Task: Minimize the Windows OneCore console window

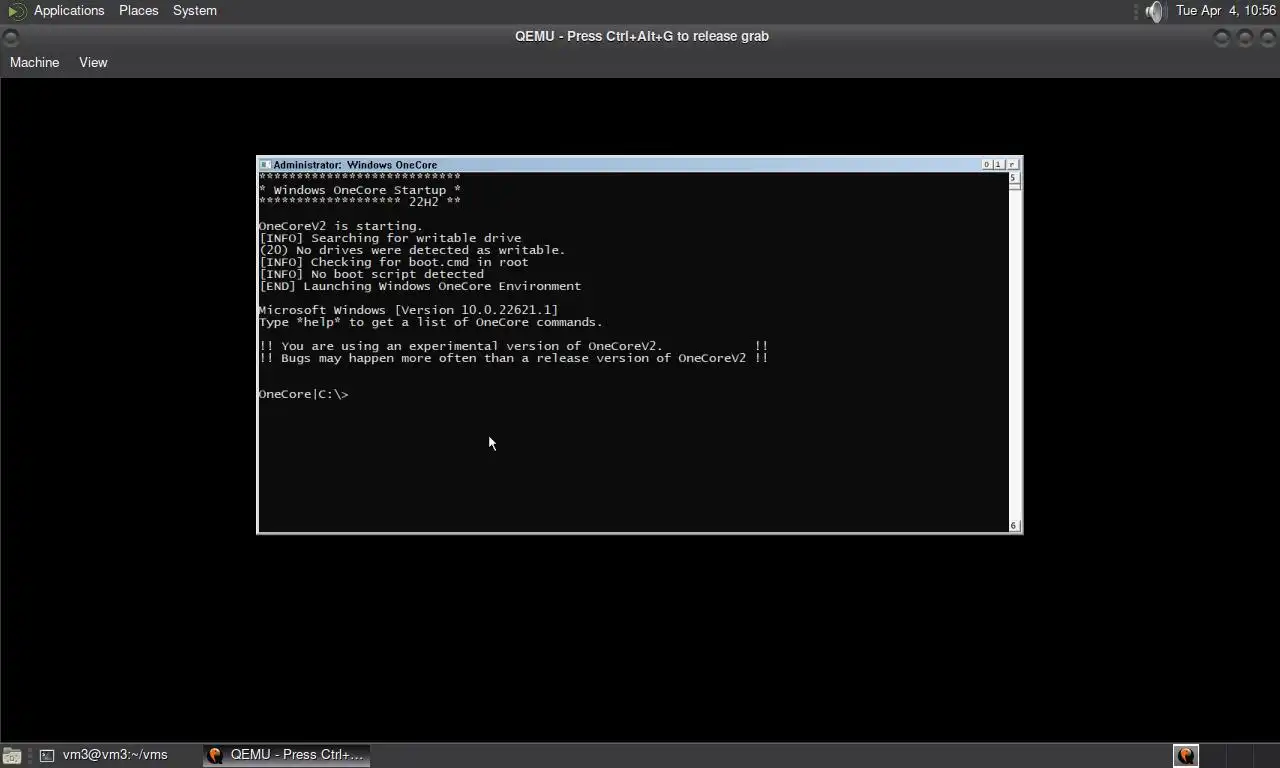Action: pos(987,165)
